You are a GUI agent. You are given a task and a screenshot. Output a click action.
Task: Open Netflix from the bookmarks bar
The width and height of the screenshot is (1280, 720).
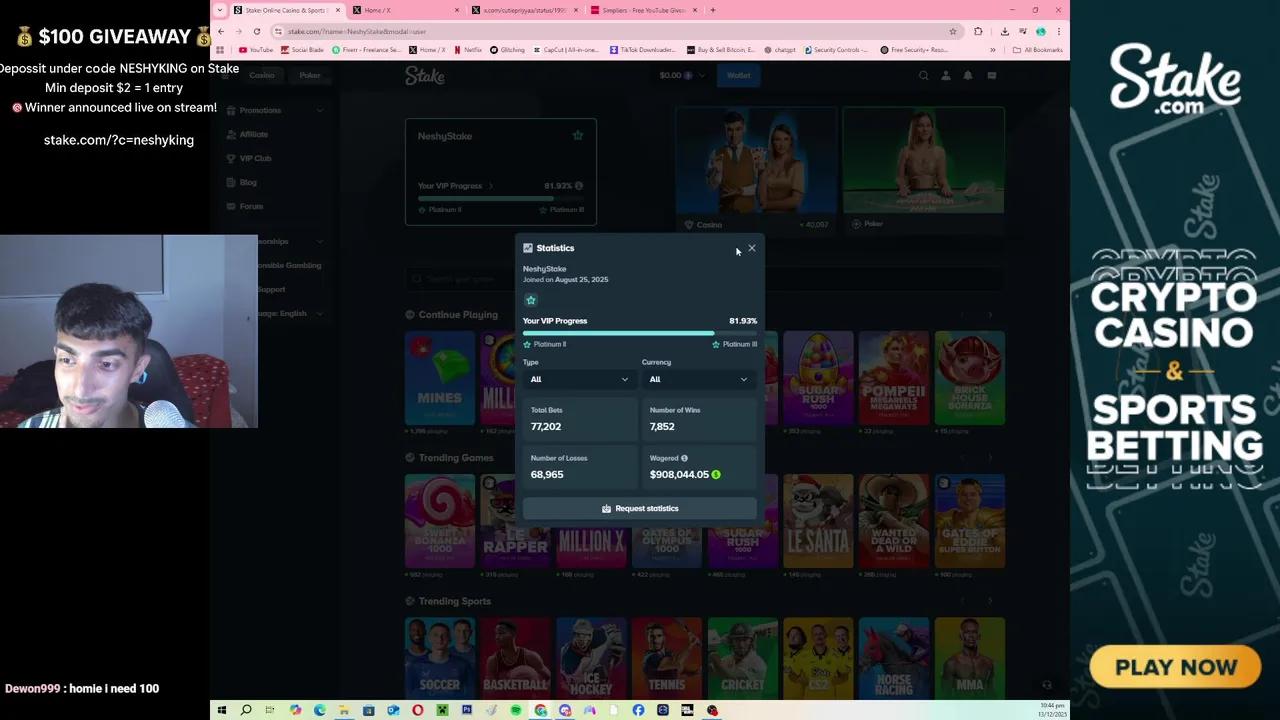(x=466, y=49)
